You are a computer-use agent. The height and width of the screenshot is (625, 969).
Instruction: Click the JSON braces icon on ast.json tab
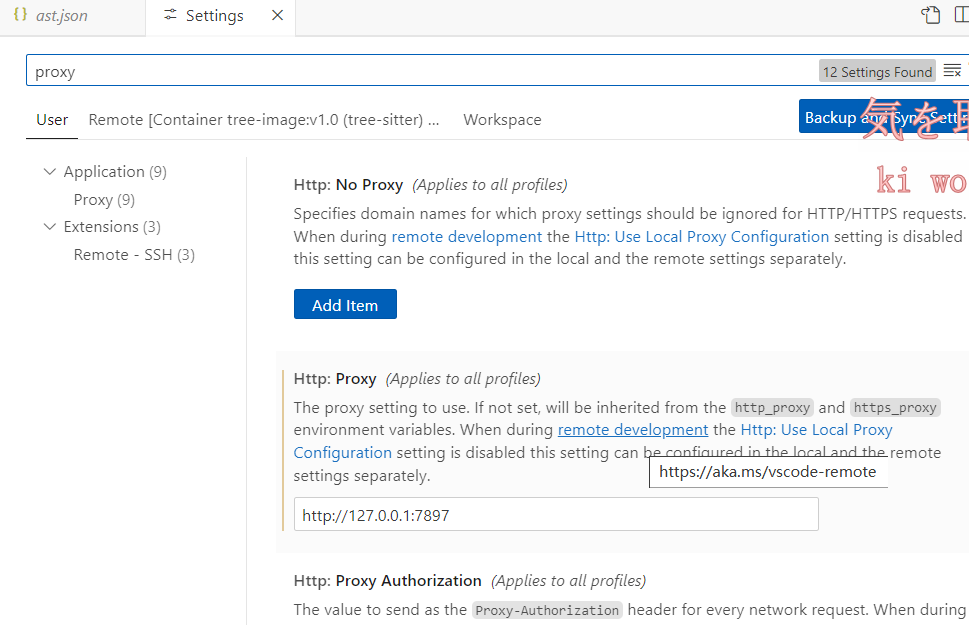[x=20, y=14]
